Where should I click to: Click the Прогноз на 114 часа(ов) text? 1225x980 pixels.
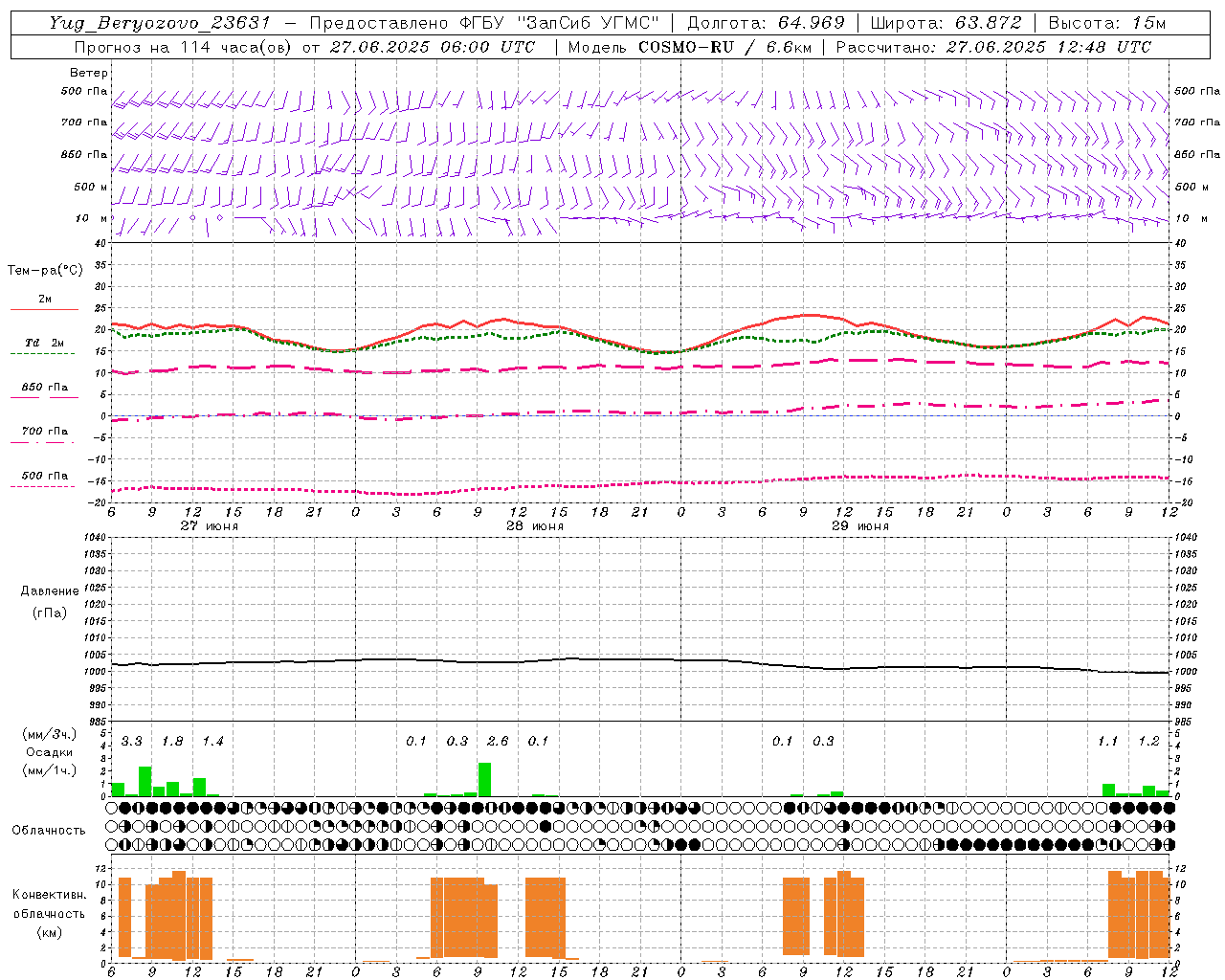click(184, 47)
